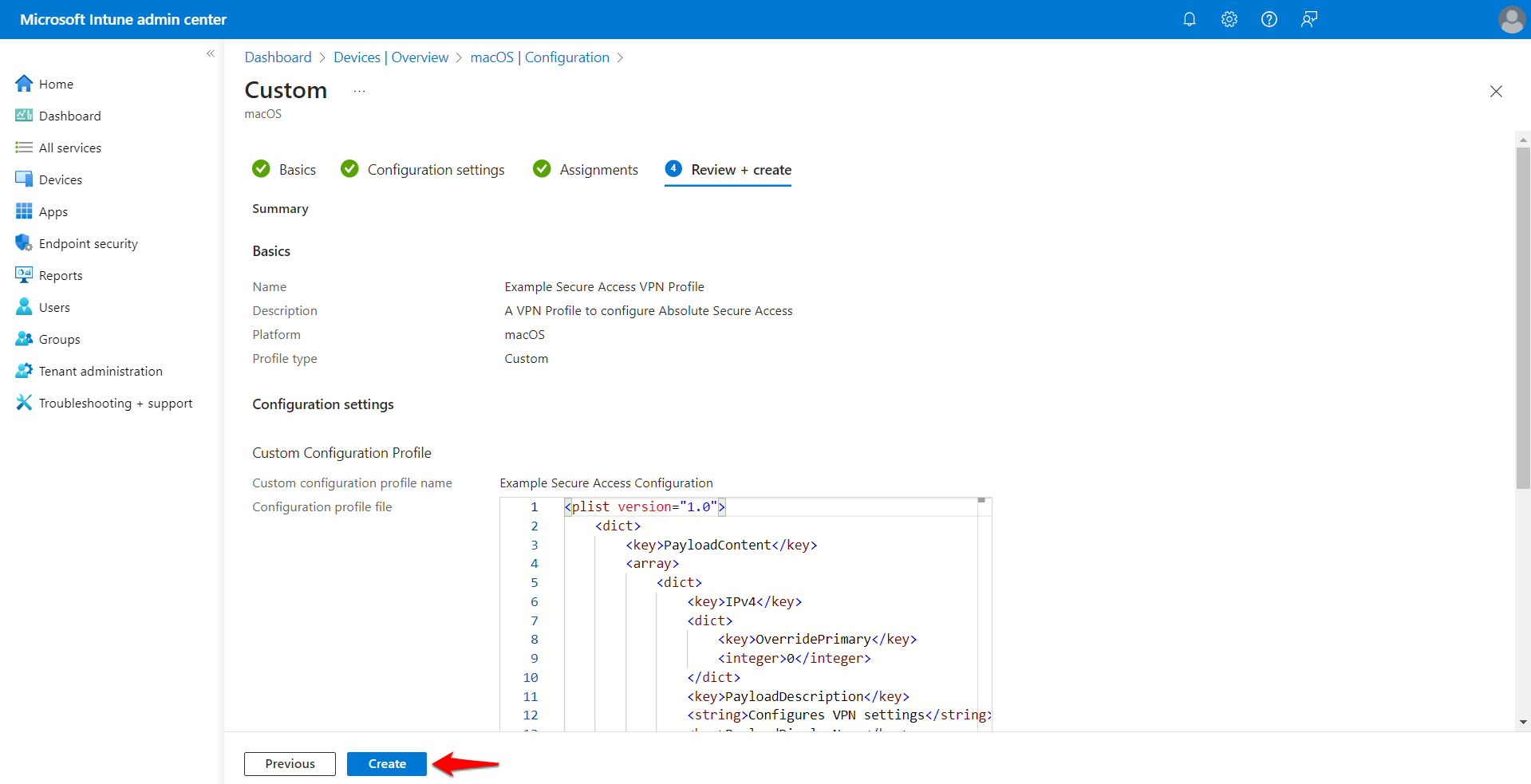Click the Devices | Overview breadcrumb
1531x784 pixels.
tap(391, 57)
